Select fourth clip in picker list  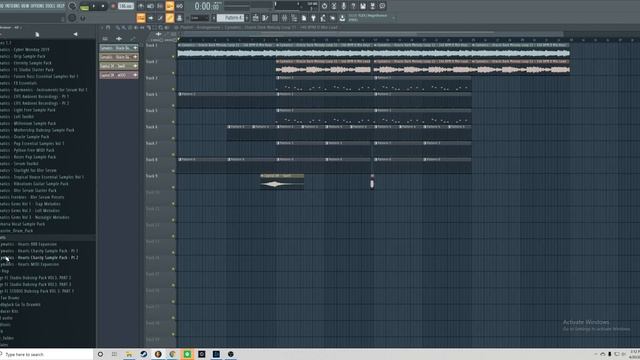[119, 75]
